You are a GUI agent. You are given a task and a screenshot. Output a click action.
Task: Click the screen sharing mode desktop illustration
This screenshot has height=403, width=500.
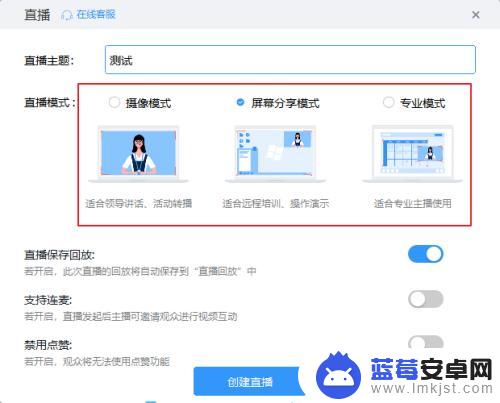pos(275,154)
